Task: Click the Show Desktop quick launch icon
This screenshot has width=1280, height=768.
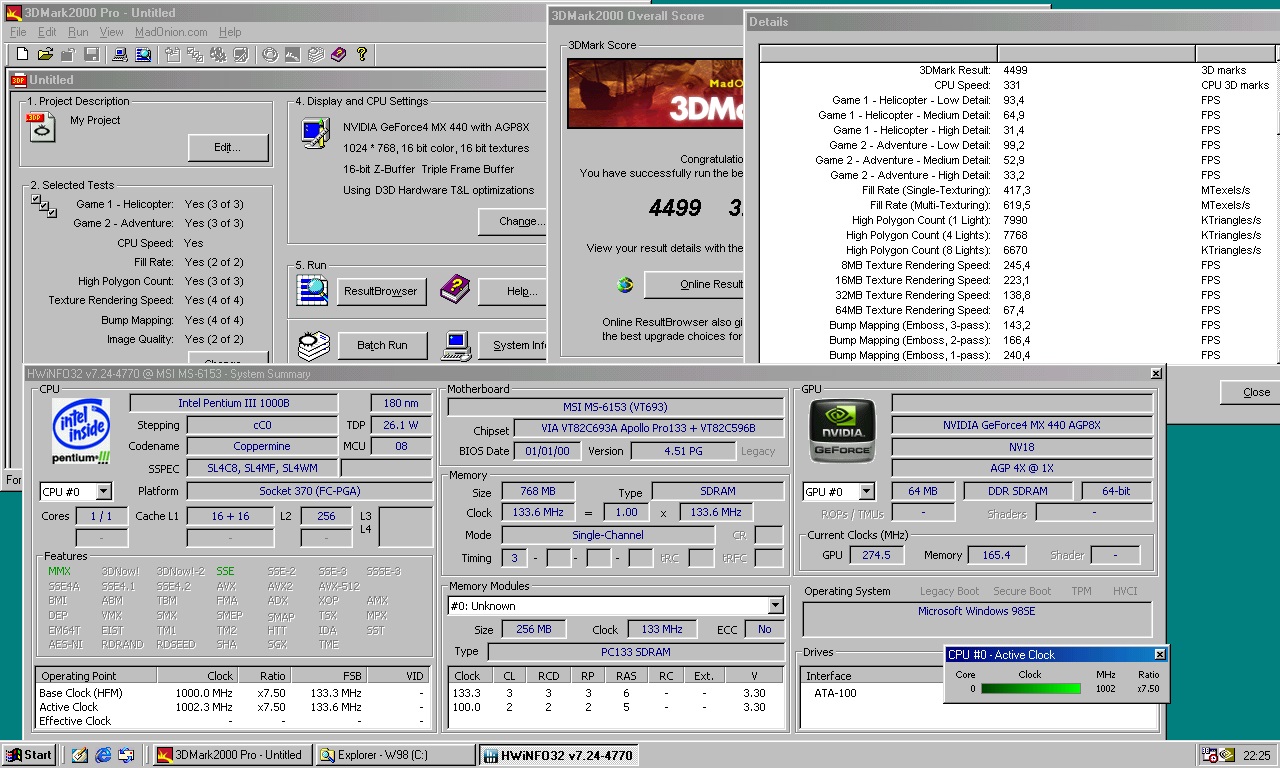Action: 80,755
